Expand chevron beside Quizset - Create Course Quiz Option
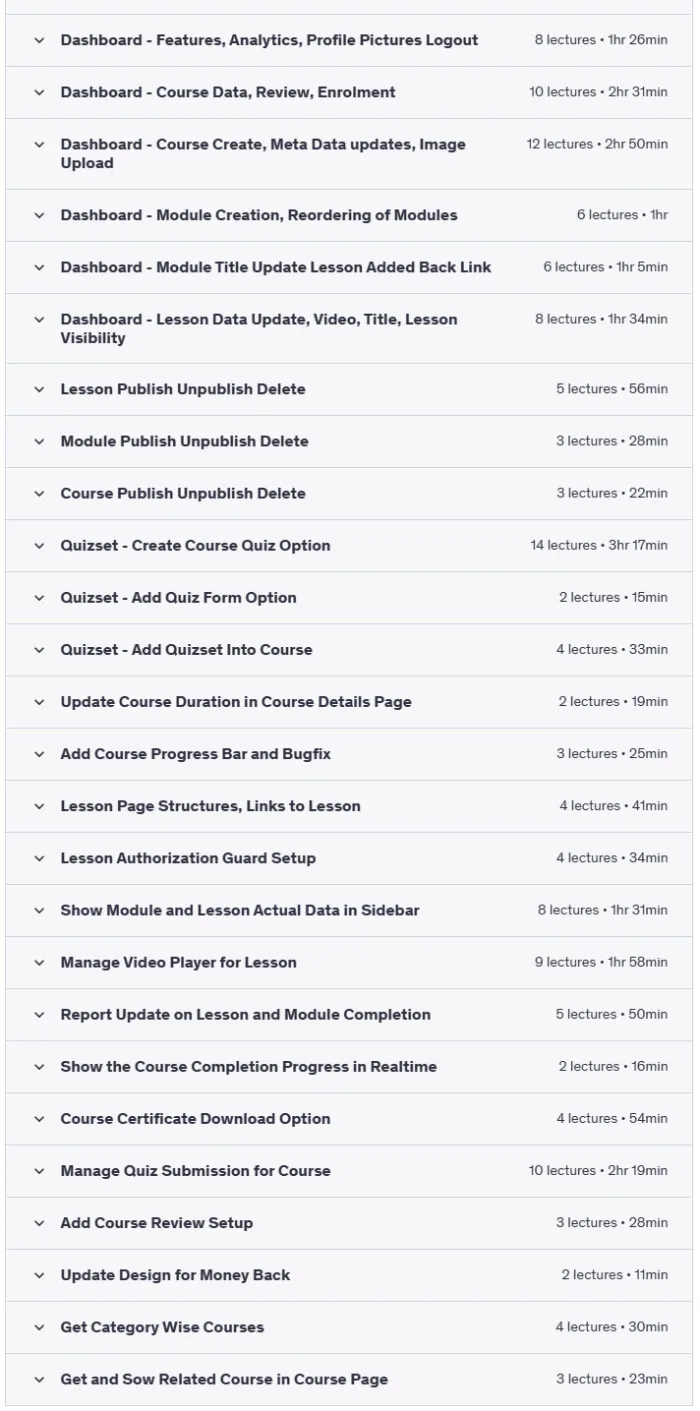Screen dimensions: 700x1411 (x=39, y=546)
